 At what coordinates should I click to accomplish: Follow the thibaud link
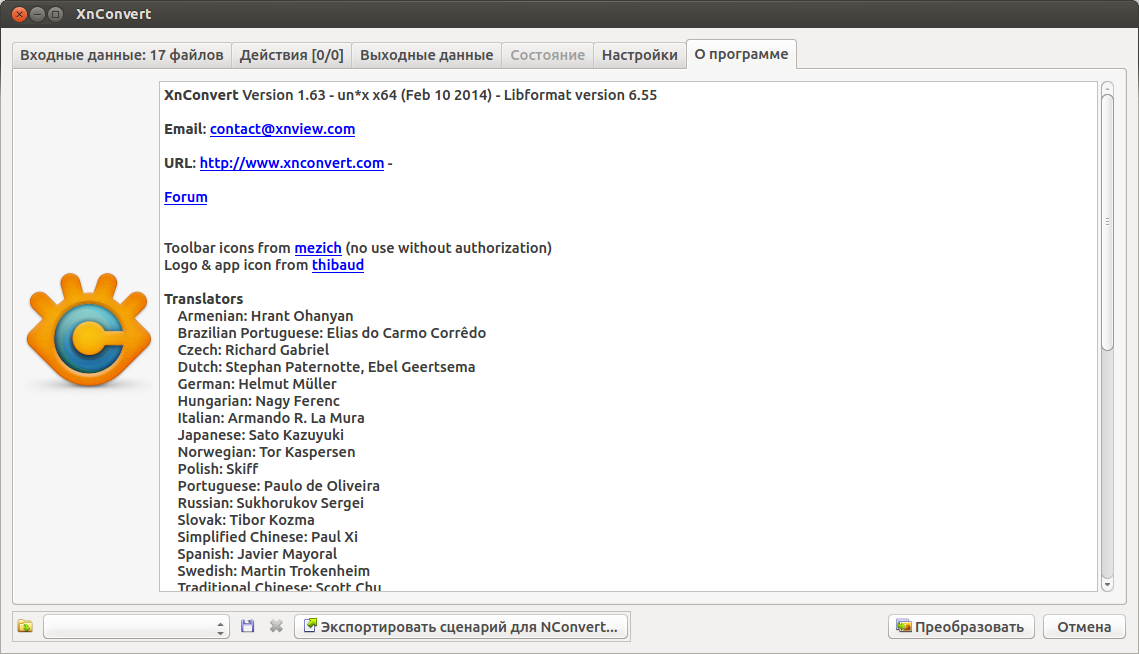[338, 265]
